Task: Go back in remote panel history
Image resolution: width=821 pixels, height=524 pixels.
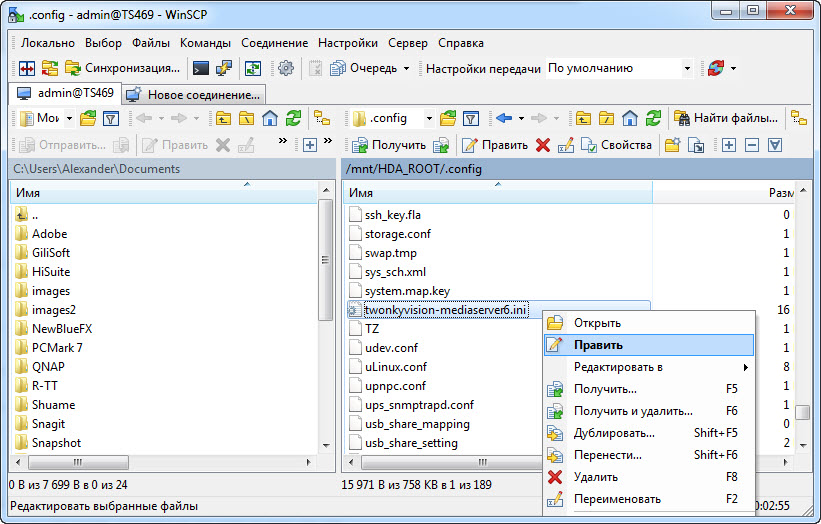Action: 504,118
